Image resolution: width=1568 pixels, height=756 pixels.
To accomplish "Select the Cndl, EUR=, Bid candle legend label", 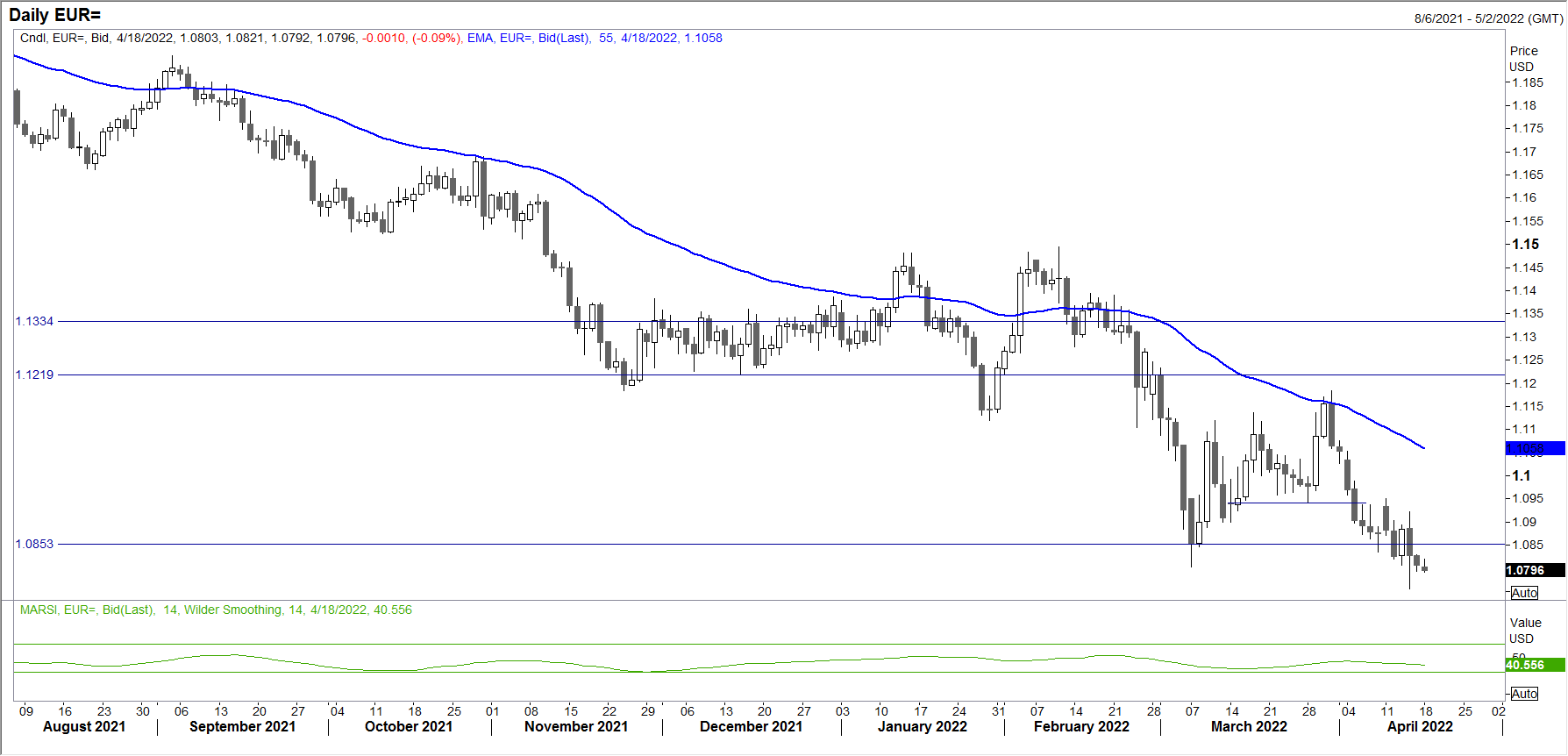I will coord(65,38).
